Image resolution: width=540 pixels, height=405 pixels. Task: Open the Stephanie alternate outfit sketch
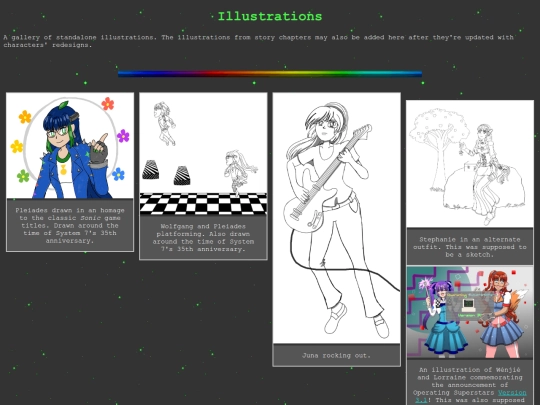tap(470, 164)
